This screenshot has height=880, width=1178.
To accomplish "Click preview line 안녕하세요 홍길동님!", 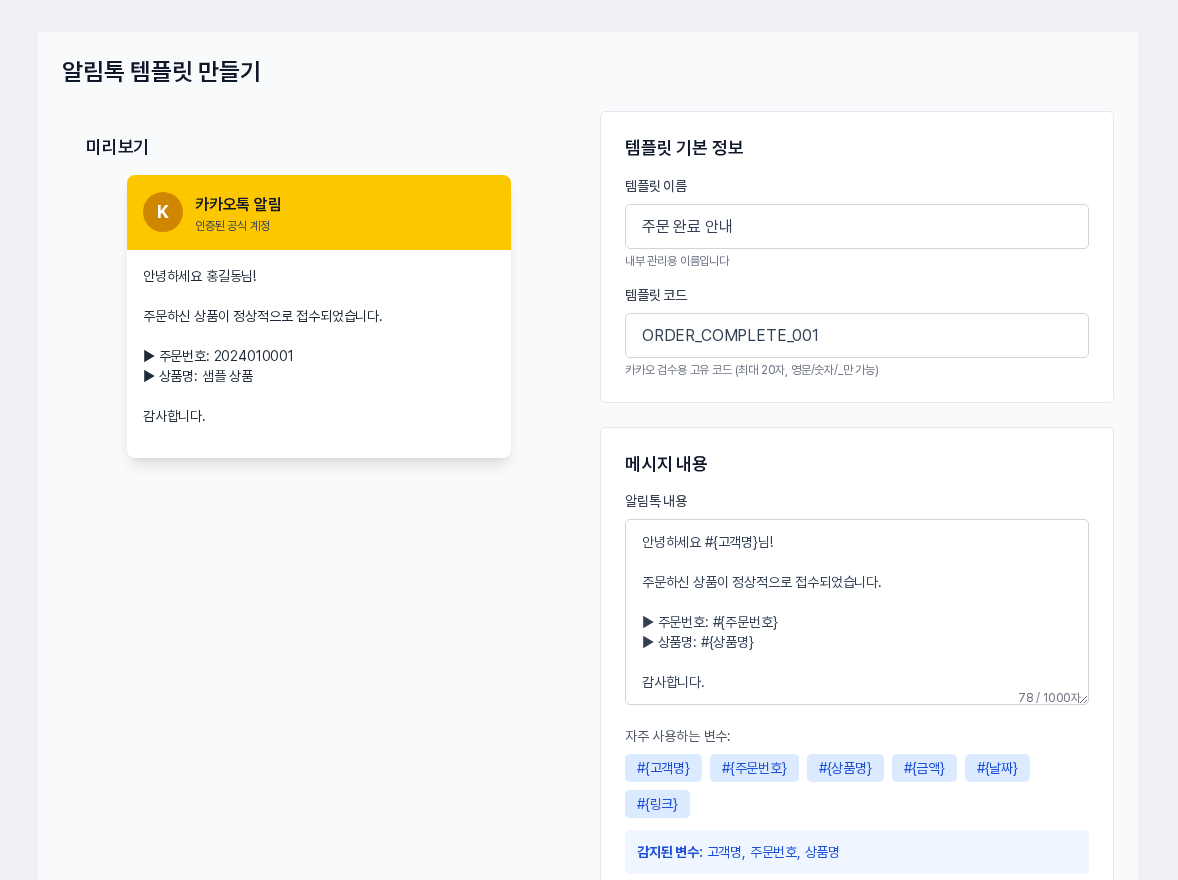I will [200, 276].
